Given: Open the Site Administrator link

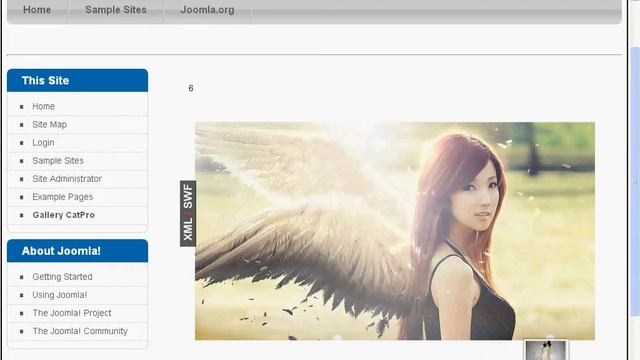Looking at the screenshot, I should point(67,179).
